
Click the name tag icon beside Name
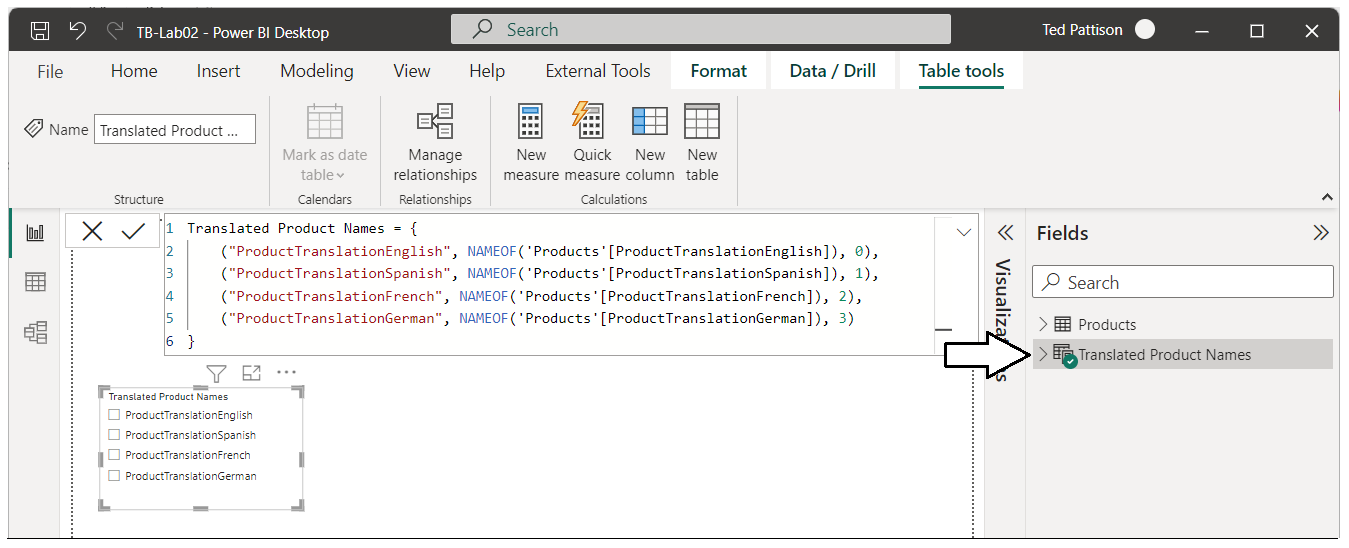tap(34, 129)
